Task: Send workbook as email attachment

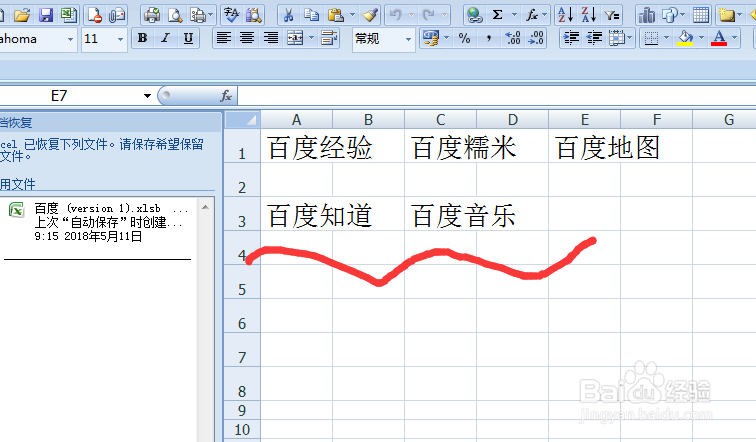Action: click(117, 15)
